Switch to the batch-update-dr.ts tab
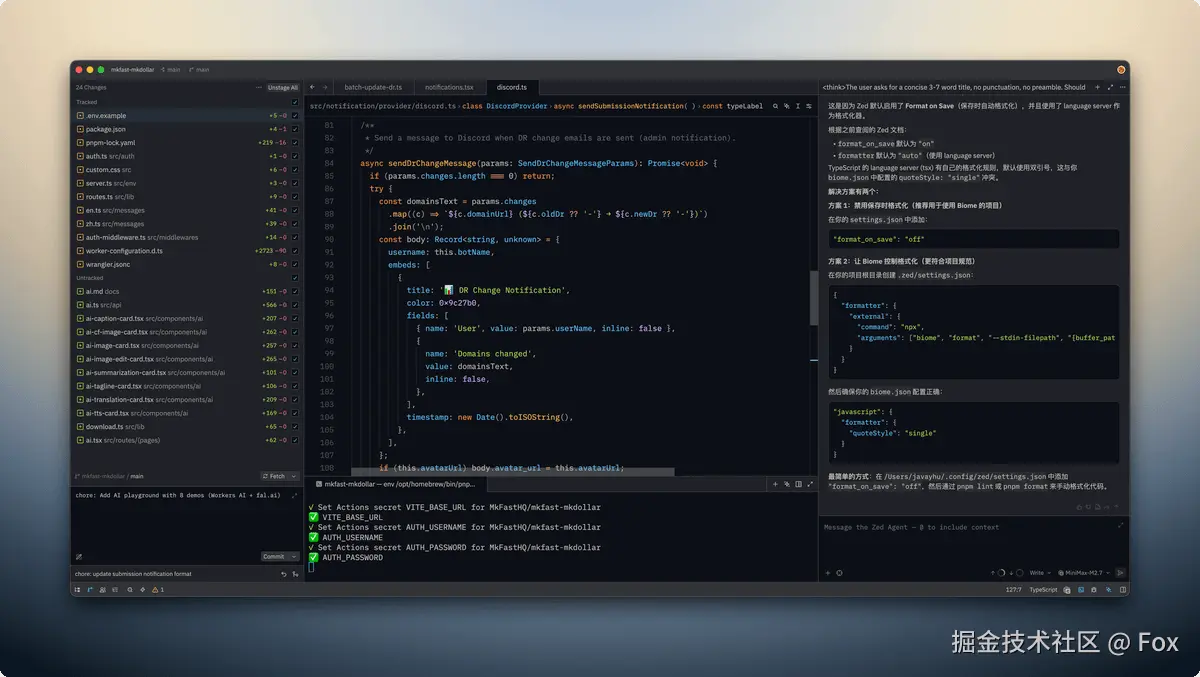 tap(373, 87)
